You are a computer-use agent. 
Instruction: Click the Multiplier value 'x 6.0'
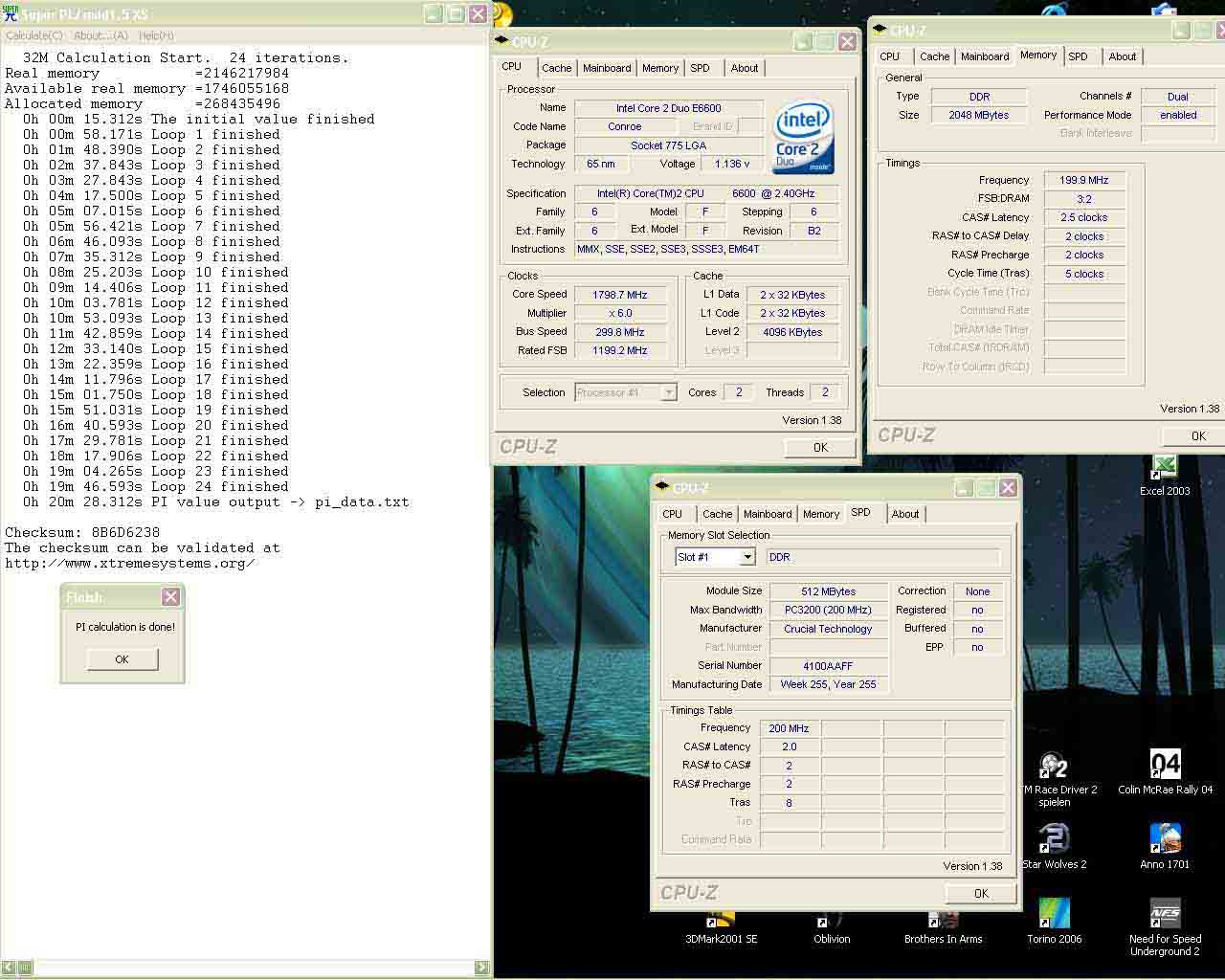620,313
